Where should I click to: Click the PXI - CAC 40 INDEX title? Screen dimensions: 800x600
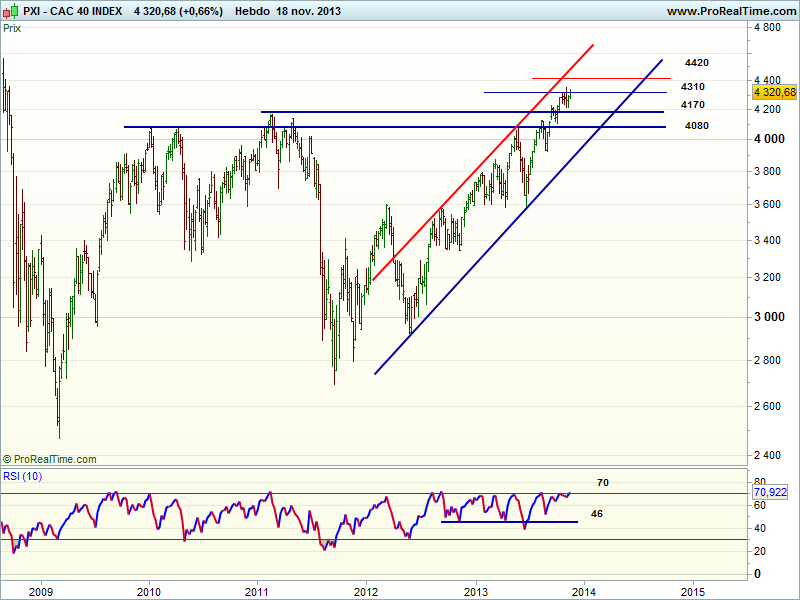[x=73, y=11]
